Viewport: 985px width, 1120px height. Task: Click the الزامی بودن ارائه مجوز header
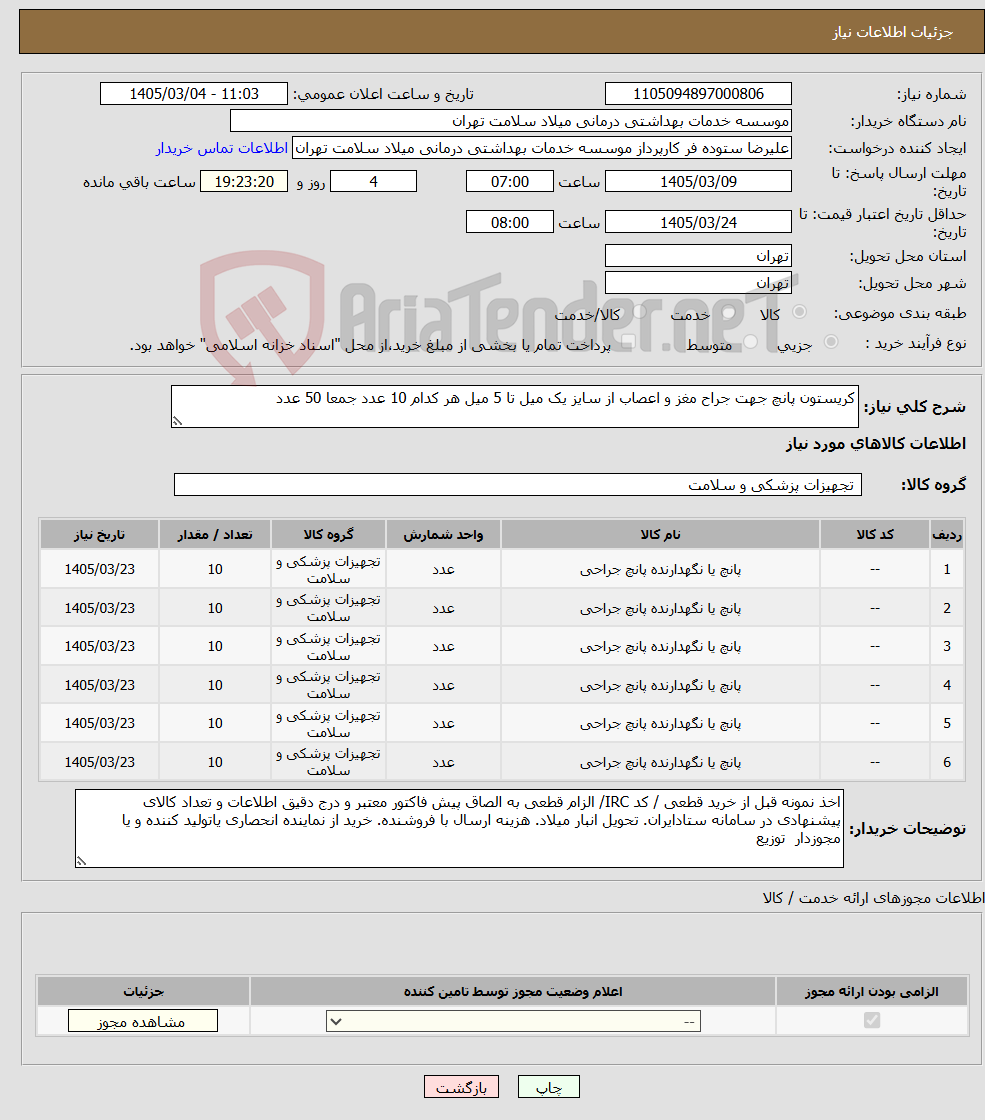(871, 991)
